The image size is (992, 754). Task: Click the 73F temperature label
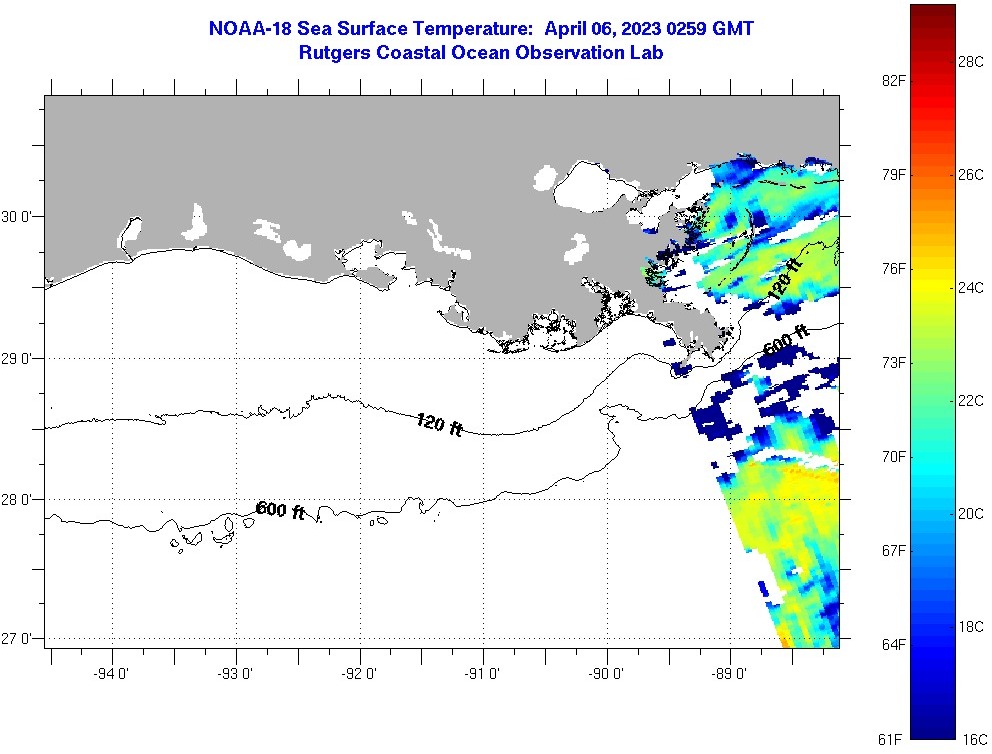(x=894, y=362)
